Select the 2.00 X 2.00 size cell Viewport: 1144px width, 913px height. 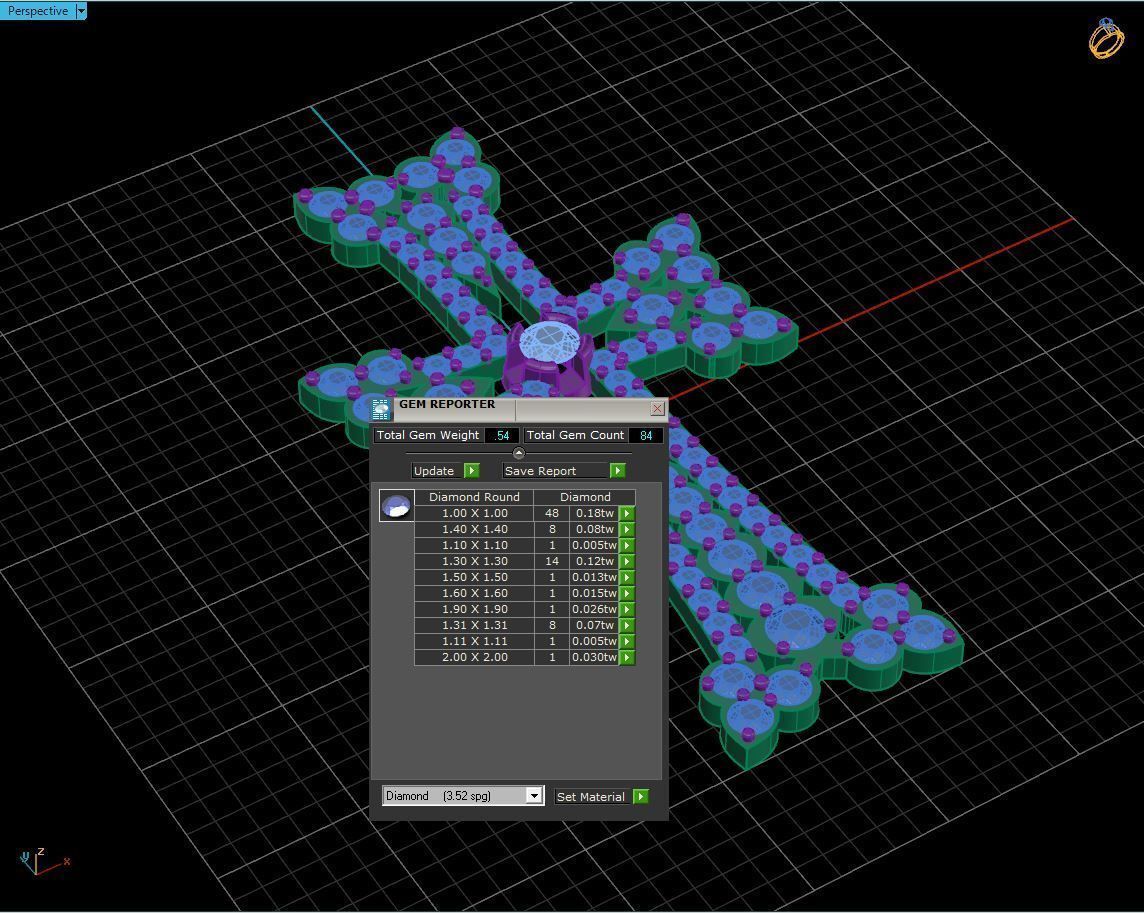point(474,658)
